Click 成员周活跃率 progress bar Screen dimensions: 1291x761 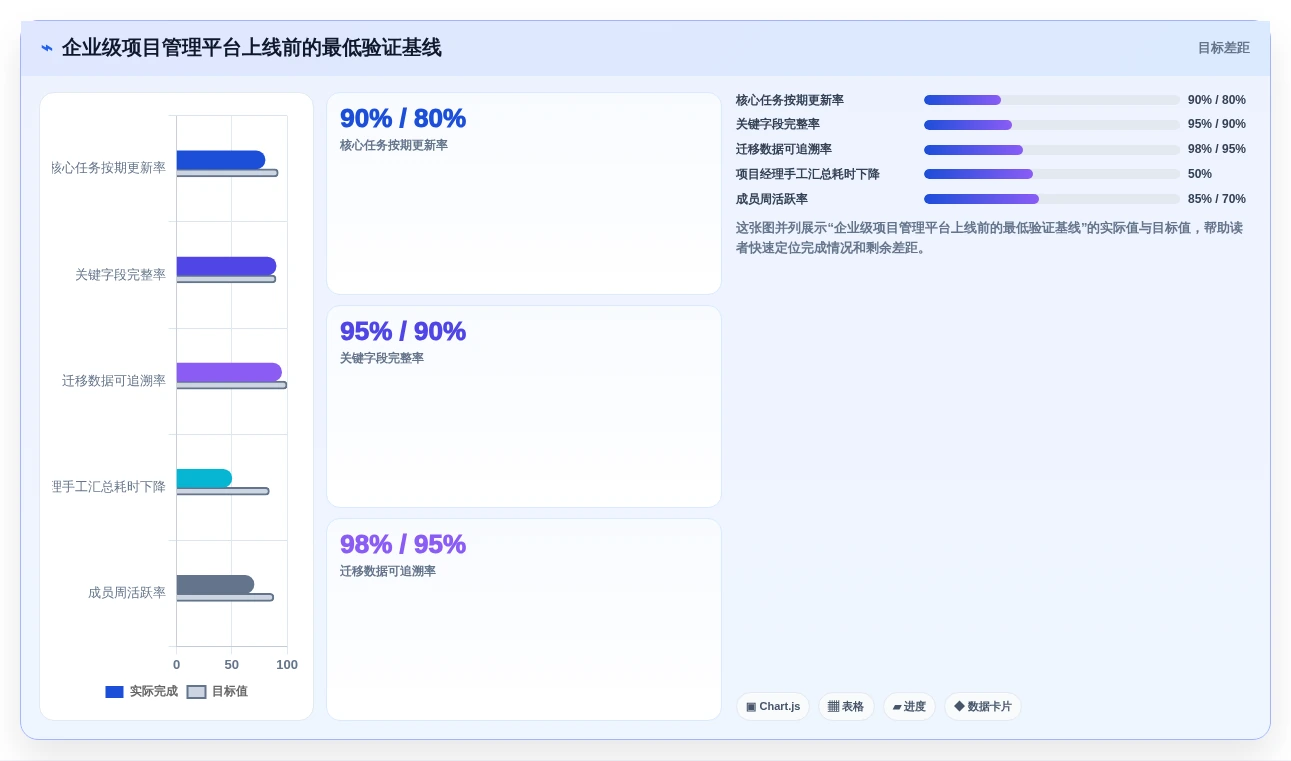pyautogui.click(x=1052, y=199)
